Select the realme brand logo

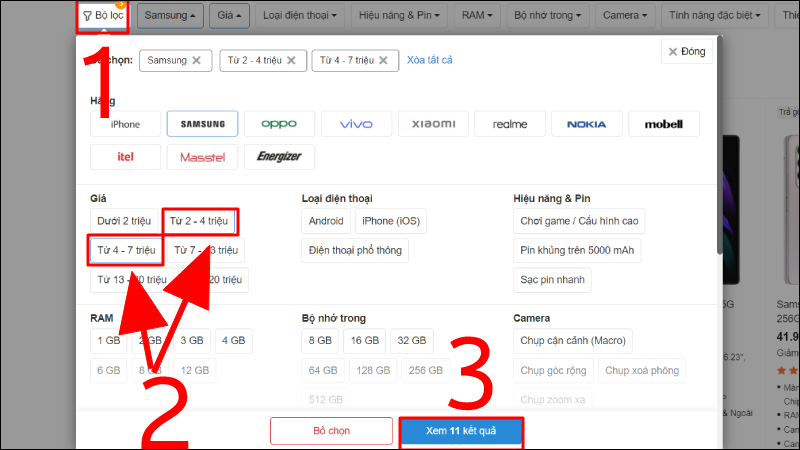(x=510, y=124)
